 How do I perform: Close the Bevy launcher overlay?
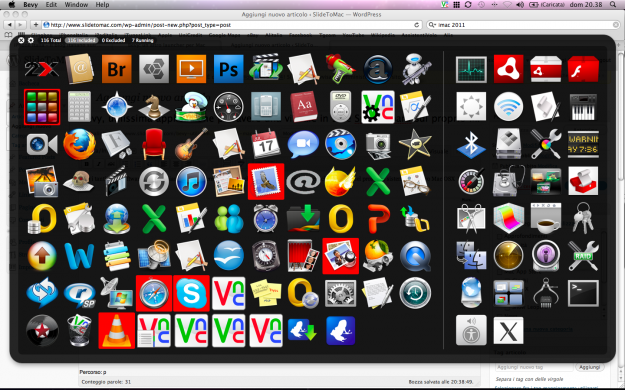coord(21,40)
